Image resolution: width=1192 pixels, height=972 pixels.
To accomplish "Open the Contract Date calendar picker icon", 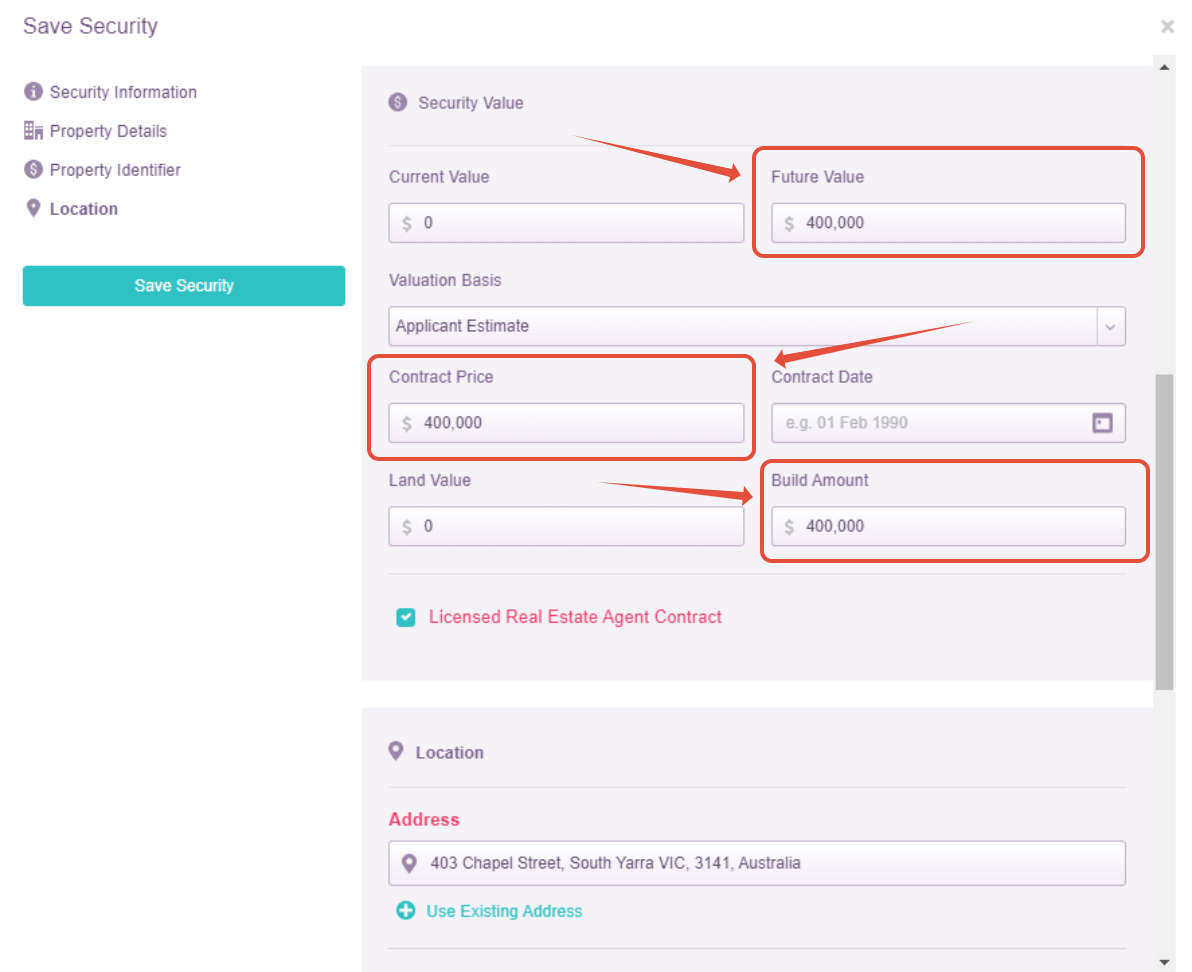I will pos(1102,423).
